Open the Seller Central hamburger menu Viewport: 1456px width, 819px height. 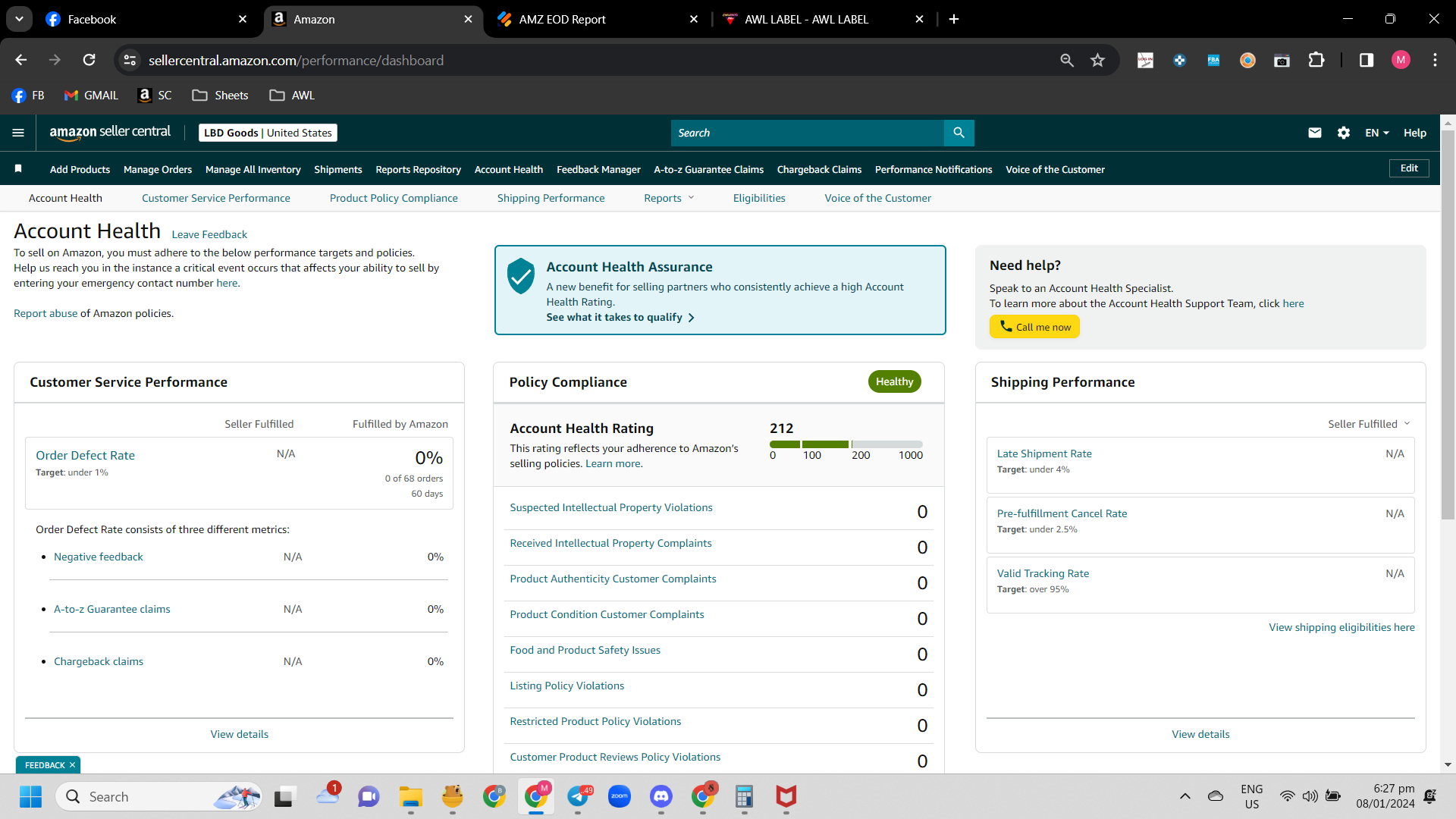tap(18, 133)
